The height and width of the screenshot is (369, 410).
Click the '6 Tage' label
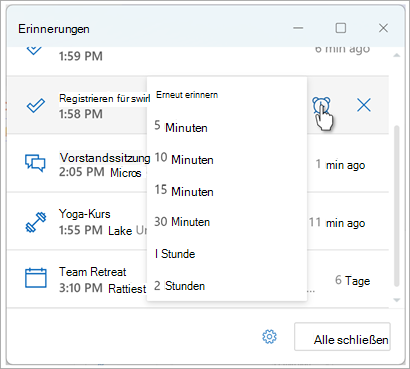[x=352, y=280]
